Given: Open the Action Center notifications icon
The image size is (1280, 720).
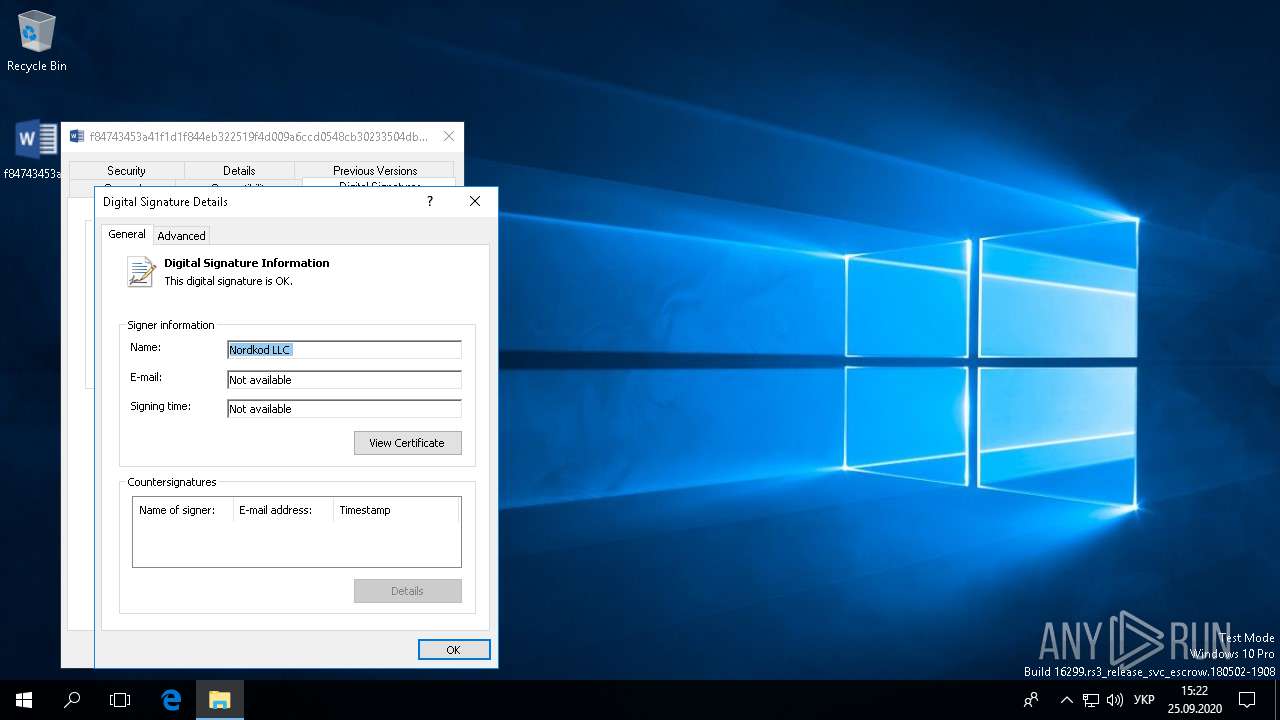Looking at the screenshot, I should click(1247, 700).
